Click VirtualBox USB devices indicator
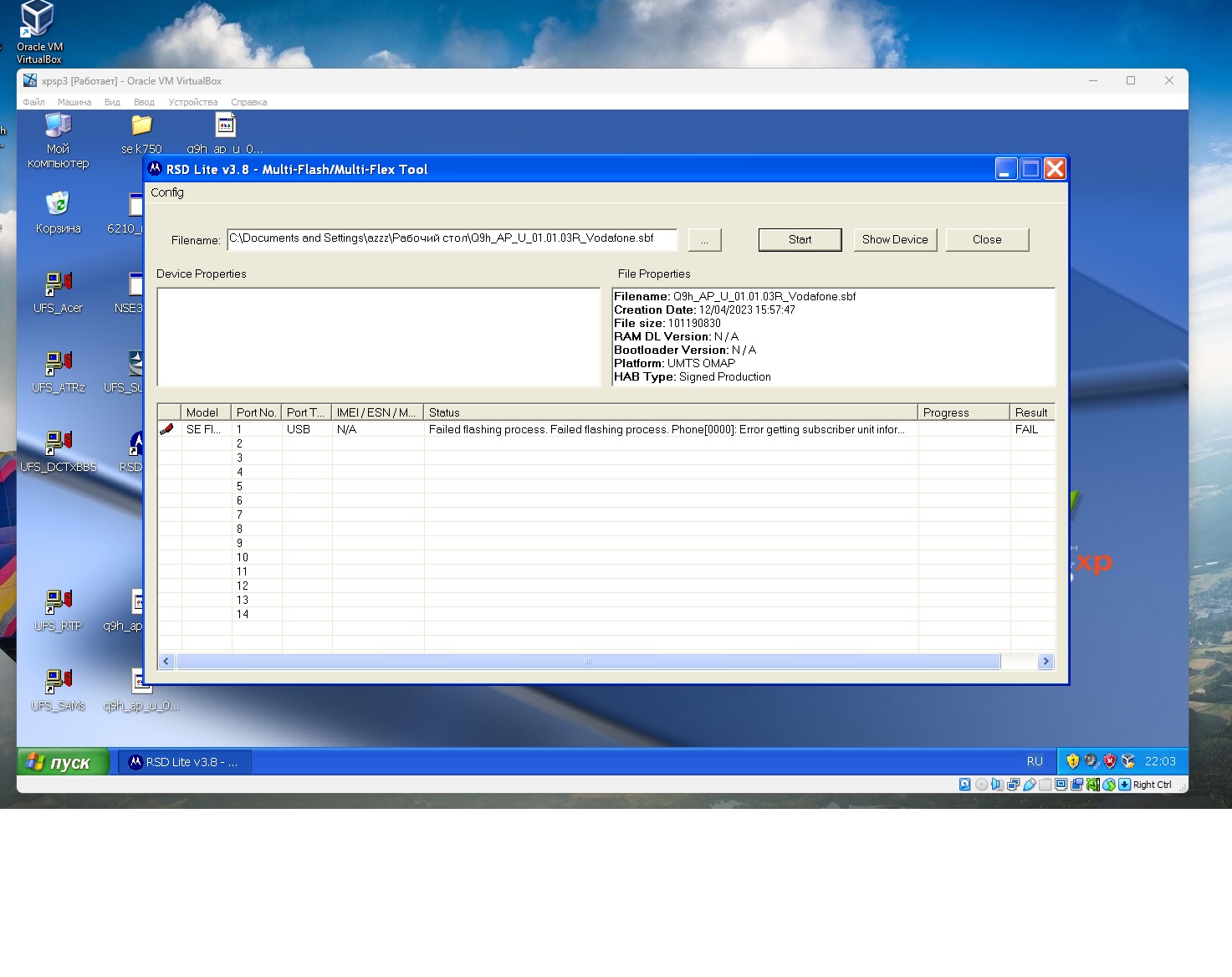The image size is (1232, 977). click(x=1029, y=785)
